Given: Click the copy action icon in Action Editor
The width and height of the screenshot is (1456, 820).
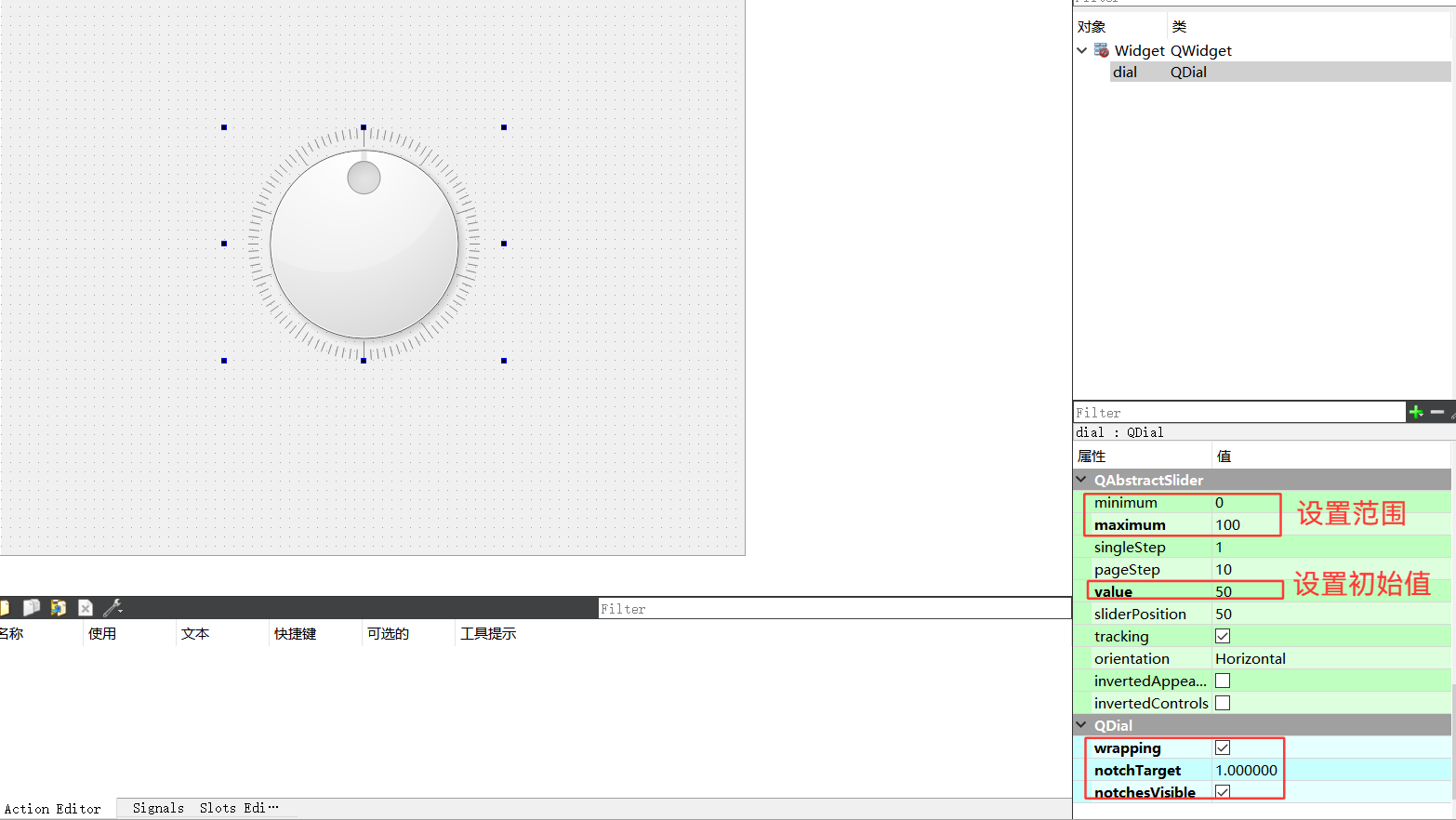Looking at the screenshot, I should tap(31, 607).
